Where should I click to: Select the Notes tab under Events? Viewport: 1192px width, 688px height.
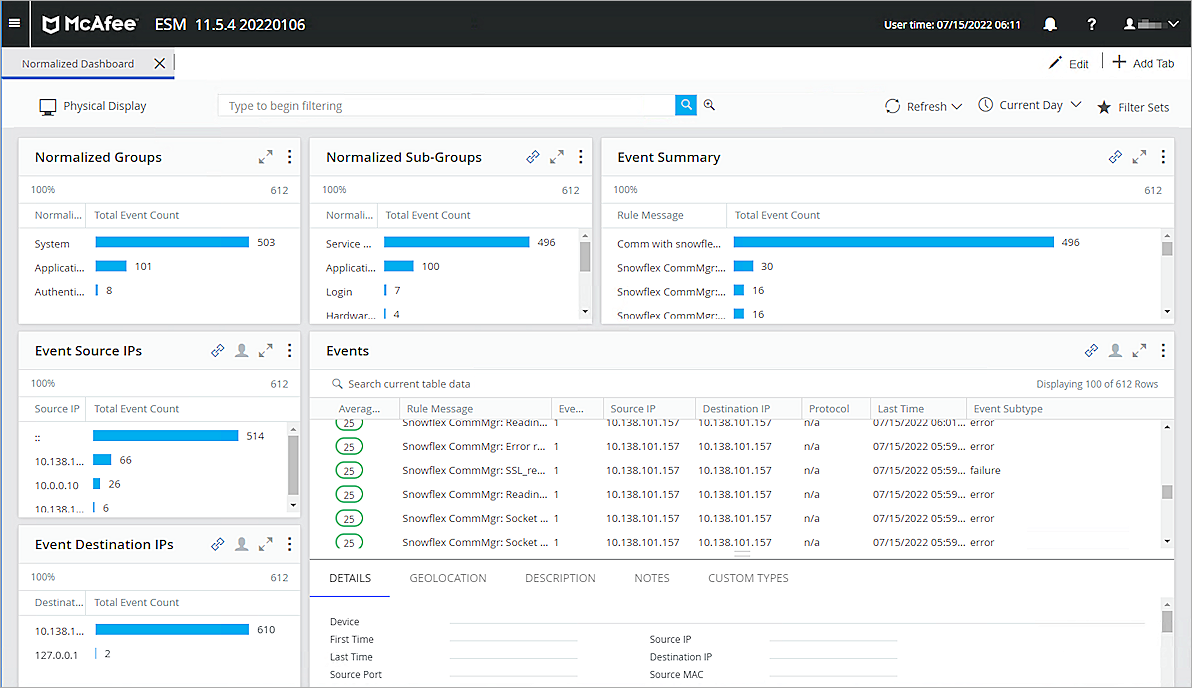(x=651, y=578)
